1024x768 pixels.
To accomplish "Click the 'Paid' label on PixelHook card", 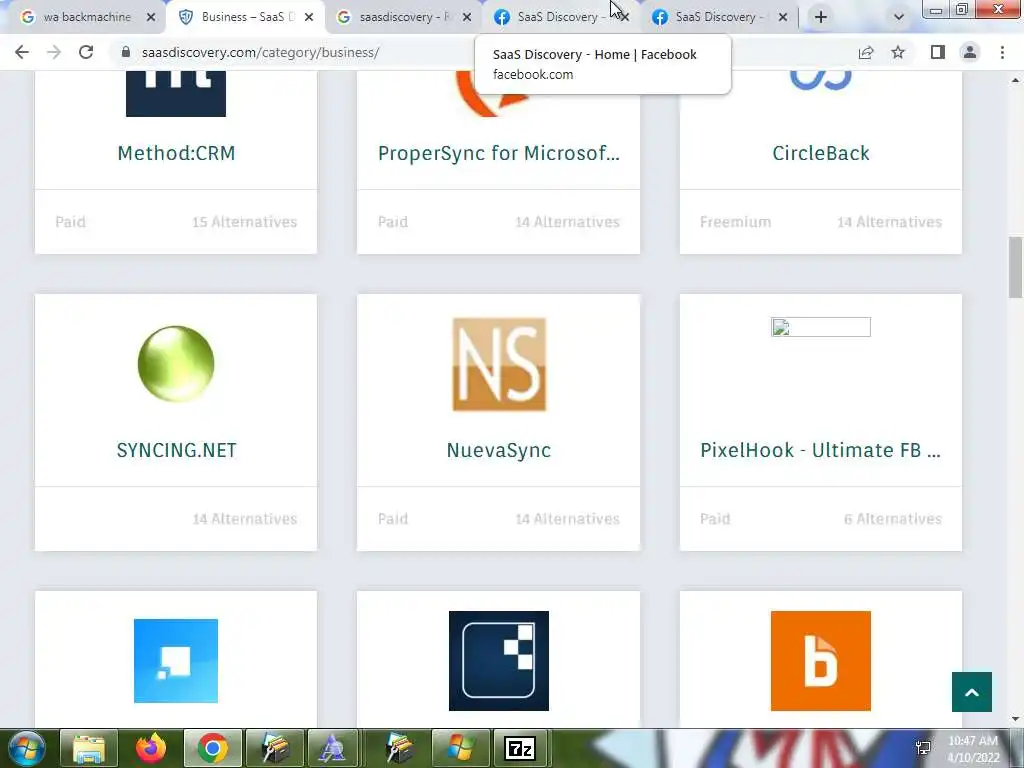I will pos(715,519).
